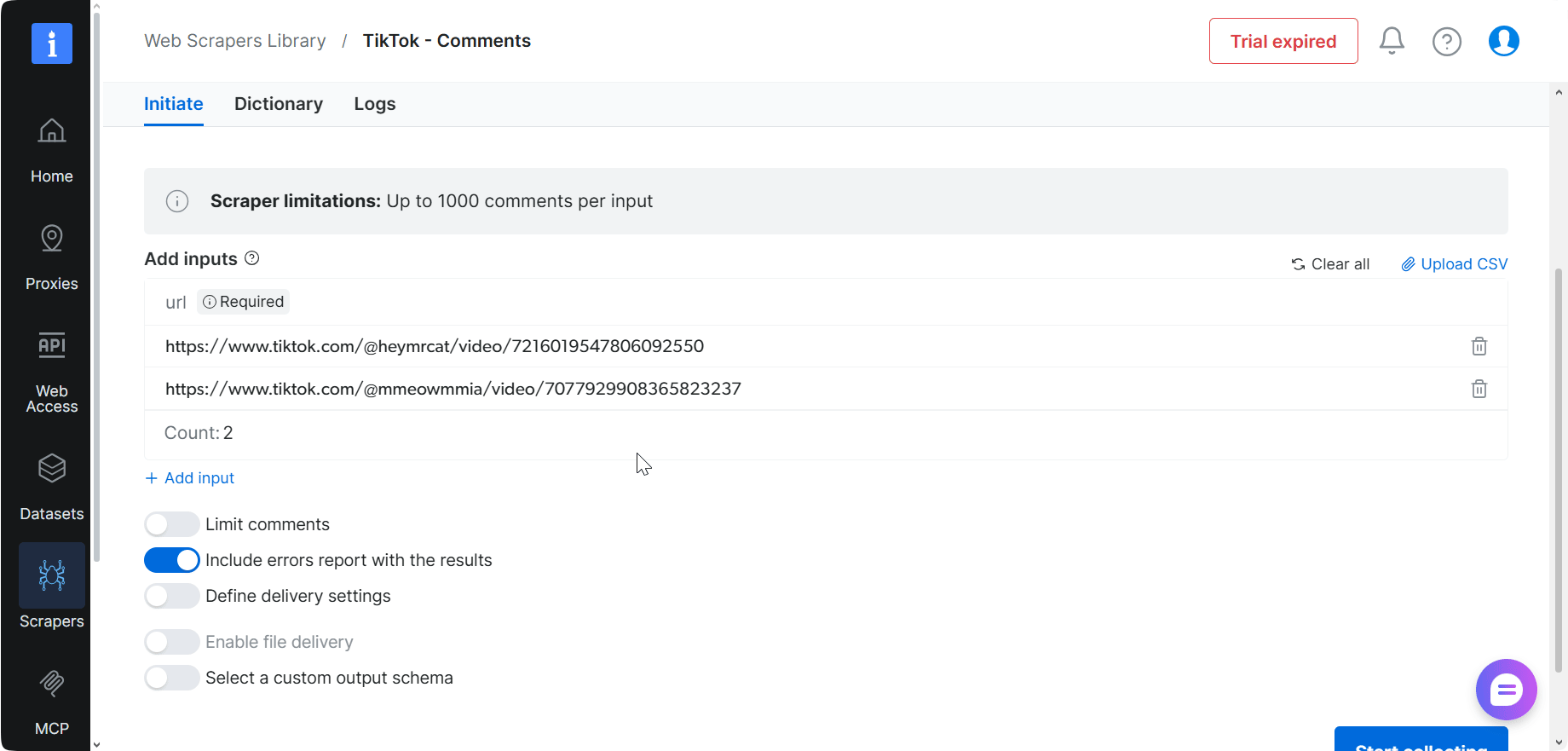Image resolution: width=1568 pixels, height=751 pixels.
Task: Toggle Enable file delivery switch
Action: tap(172, 642)
